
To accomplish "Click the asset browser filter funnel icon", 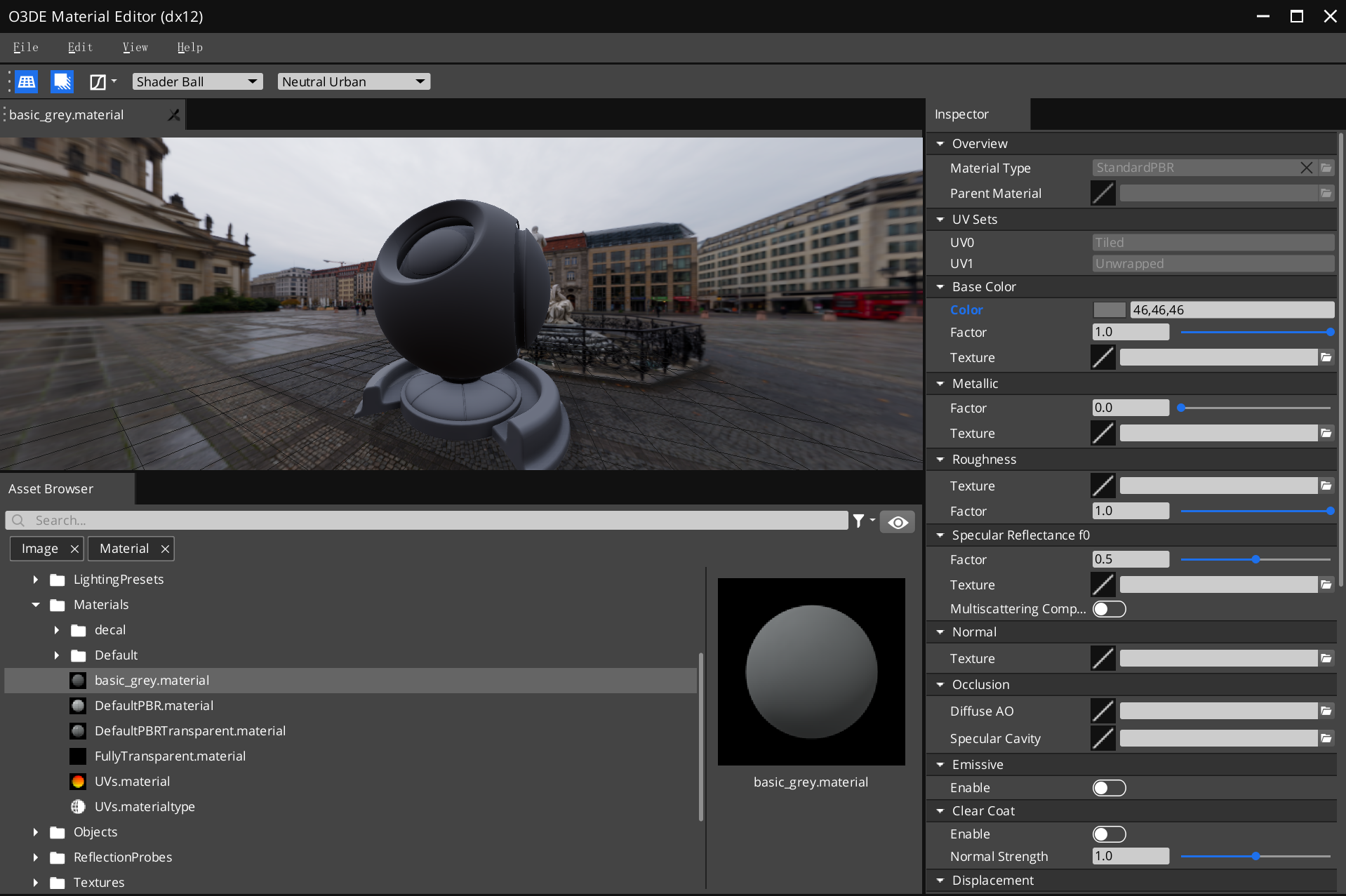I will point(858,521).
